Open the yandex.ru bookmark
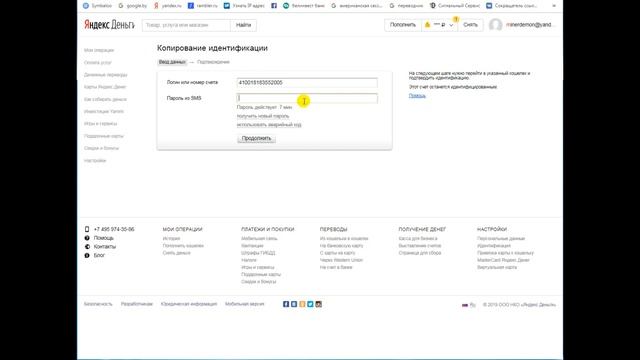 pos(167,6)
